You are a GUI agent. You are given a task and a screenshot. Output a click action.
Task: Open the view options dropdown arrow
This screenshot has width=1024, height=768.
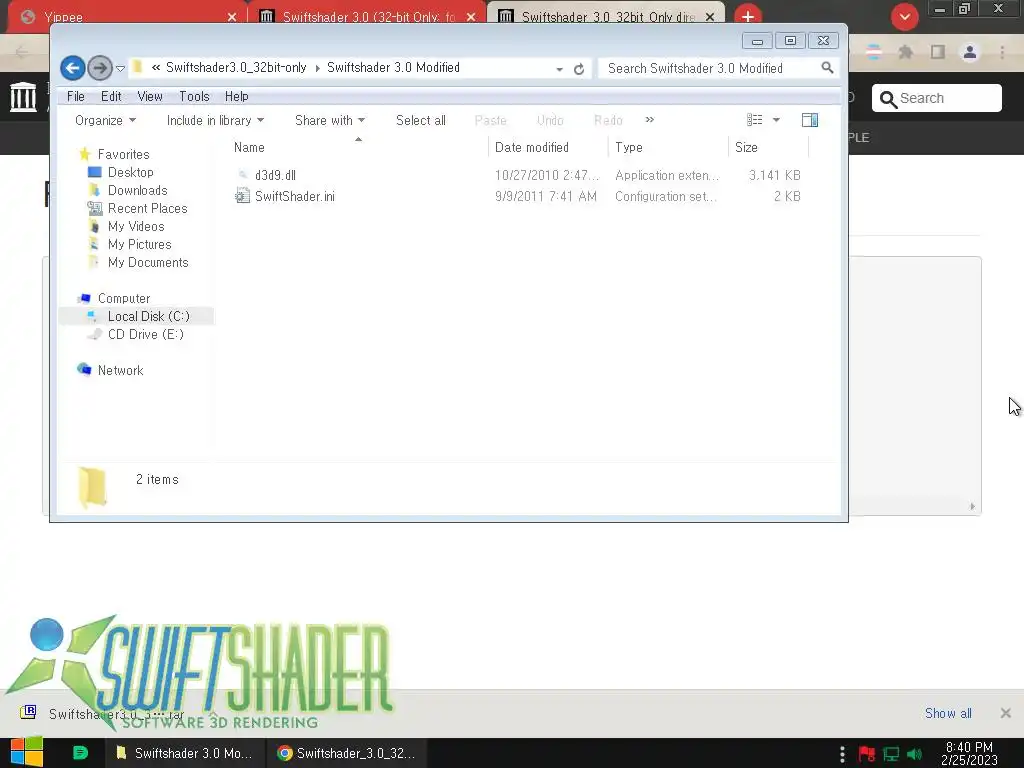coord(776,120)
